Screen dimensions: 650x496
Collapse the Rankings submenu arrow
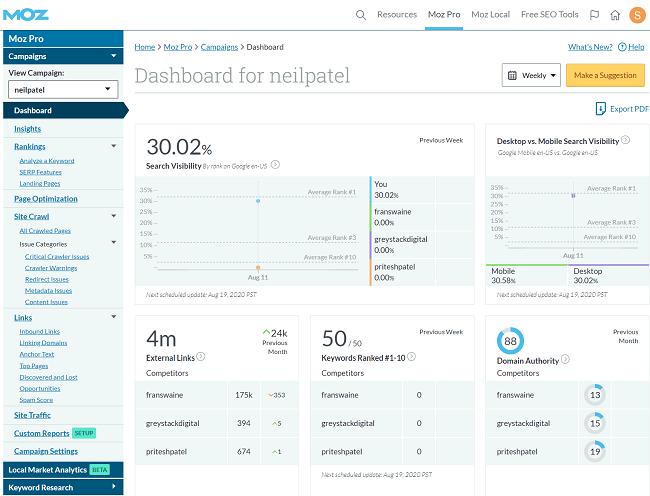114,146
